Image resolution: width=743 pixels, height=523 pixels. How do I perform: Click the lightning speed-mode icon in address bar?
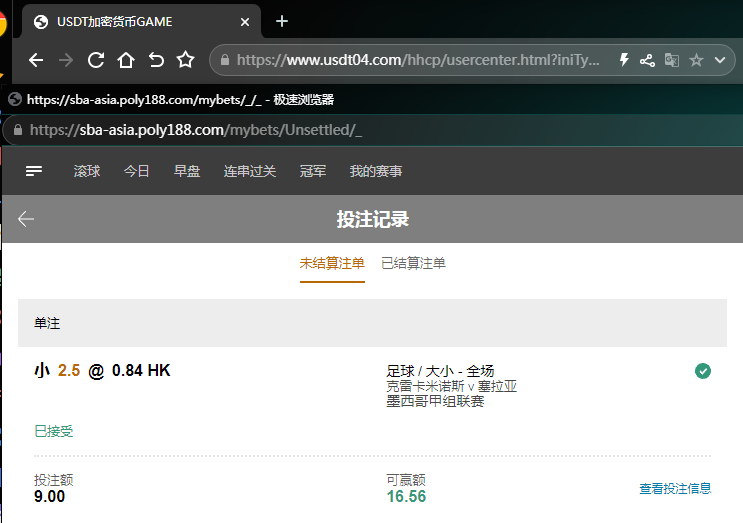(624, 60)
